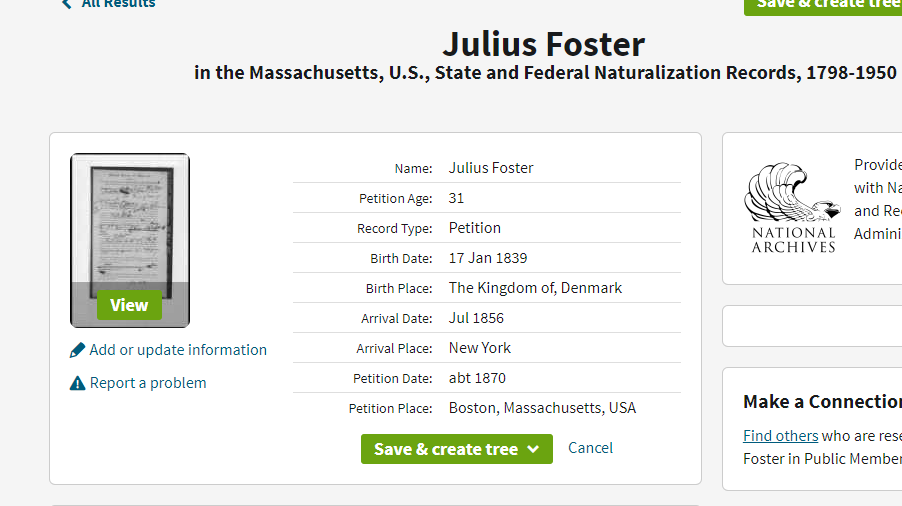Click the birth place value Denmark
902x506 pixels.
pyautogui.click(x=535, y=288)
